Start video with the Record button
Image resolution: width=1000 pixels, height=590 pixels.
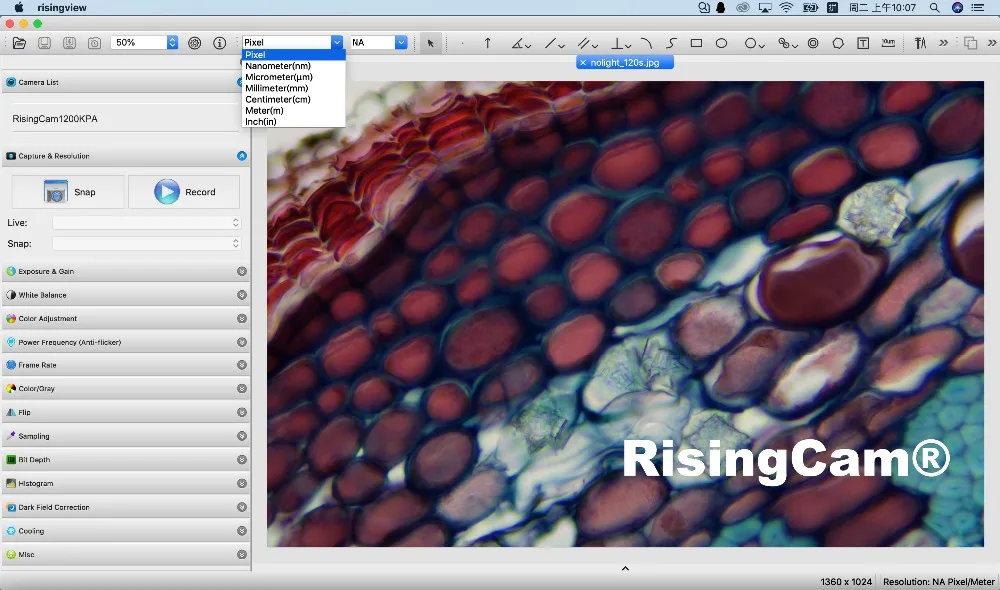(184, 192)
